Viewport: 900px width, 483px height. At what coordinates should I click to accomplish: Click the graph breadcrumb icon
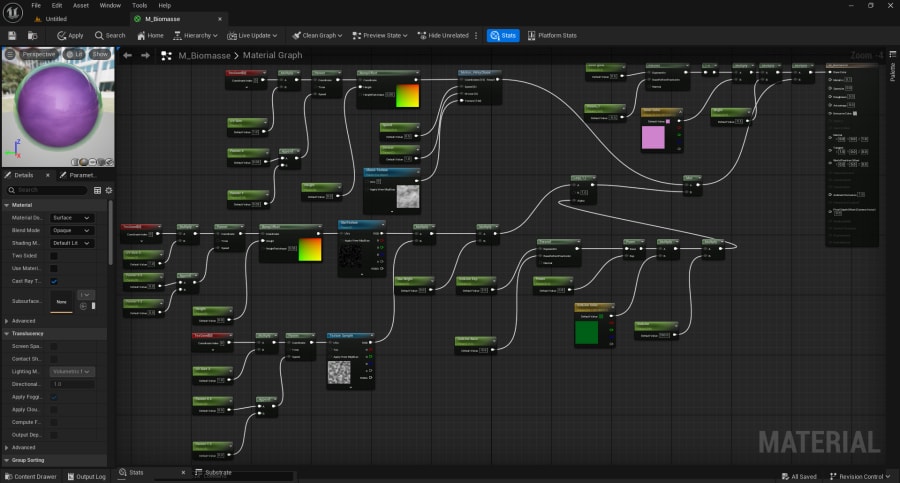click(x=166, y=56)
